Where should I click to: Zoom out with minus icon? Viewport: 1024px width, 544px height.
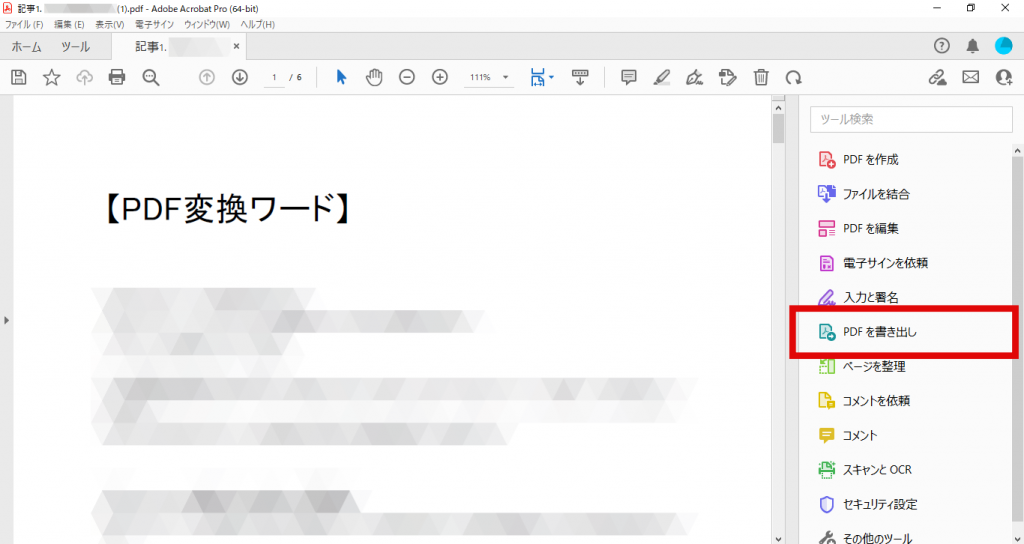pyautogui.click(x=407, y=78)
